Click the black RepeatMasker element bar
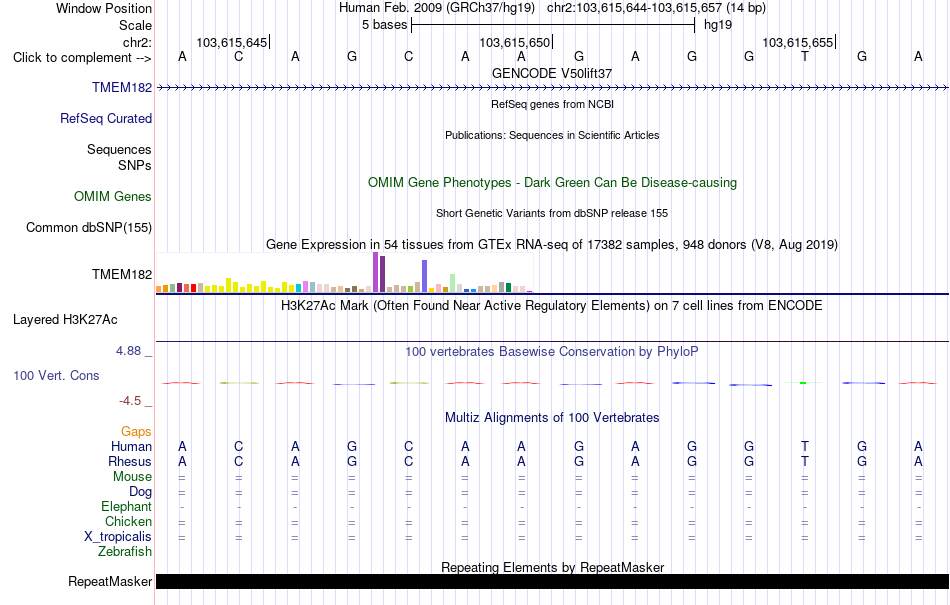This screenshot has height=605, width=950. click(552, 581)
